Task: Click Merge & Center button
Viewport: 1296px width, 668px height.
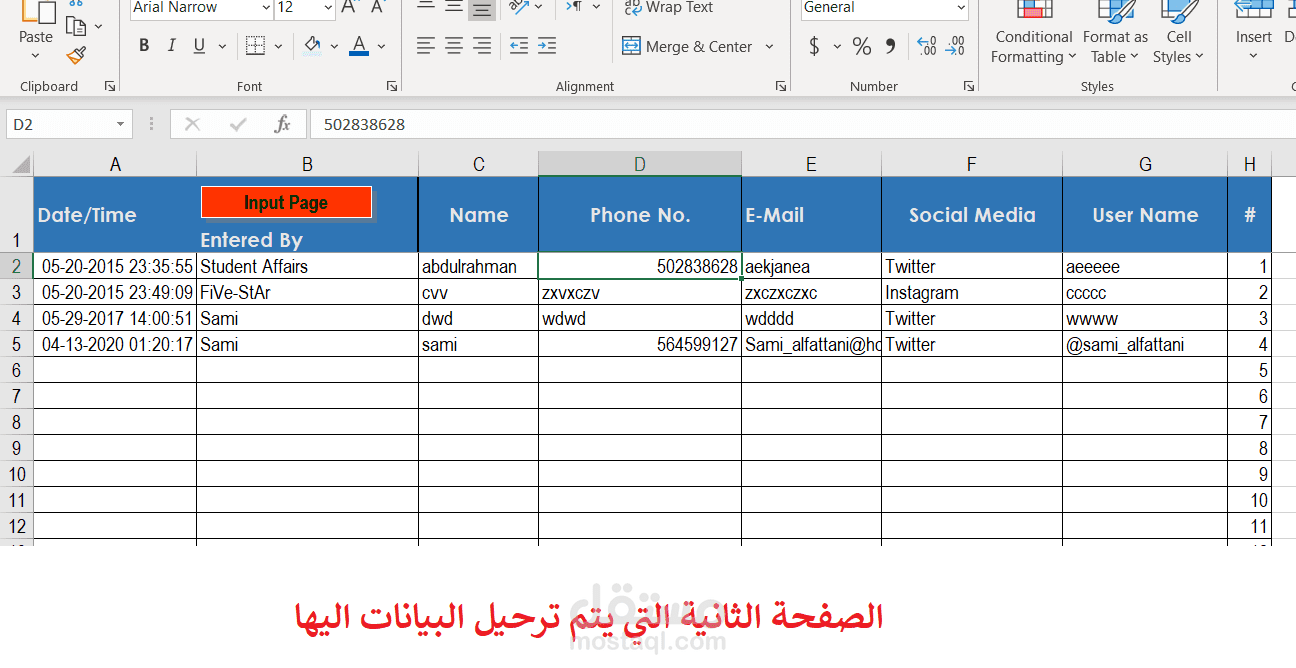Action: (687, 46)
